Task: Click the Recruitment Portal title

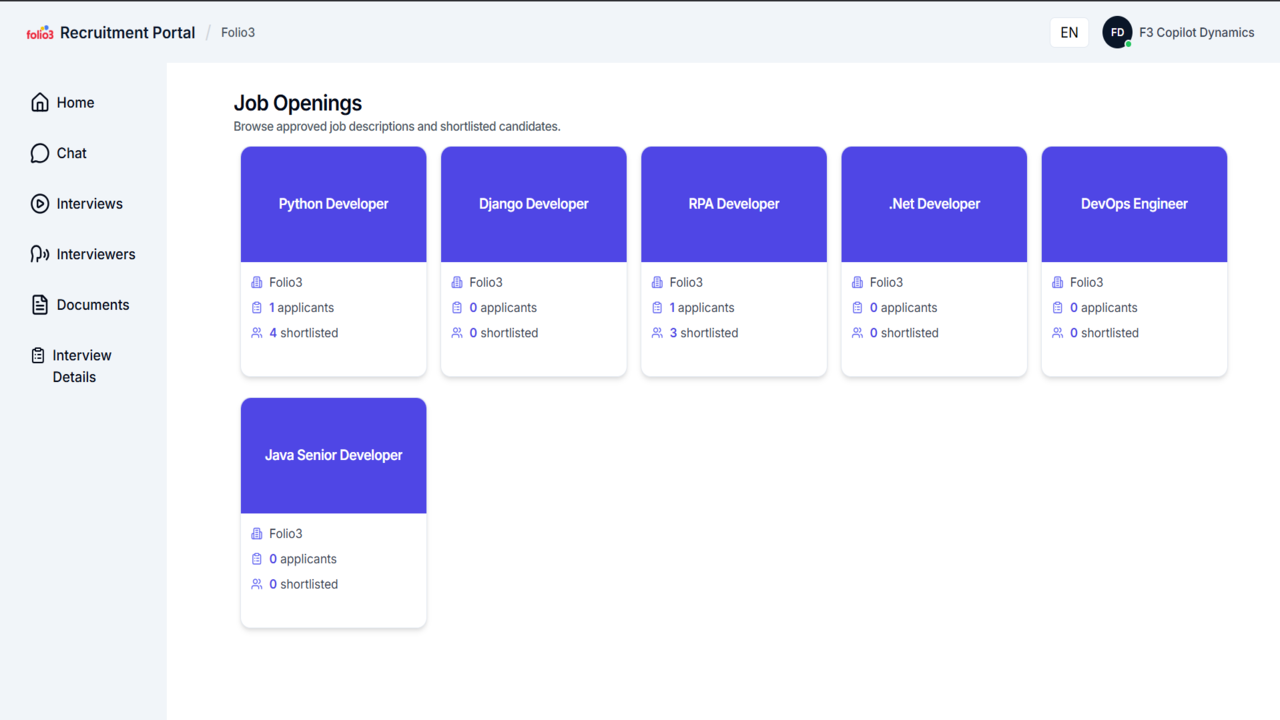Action: point(127,32)
